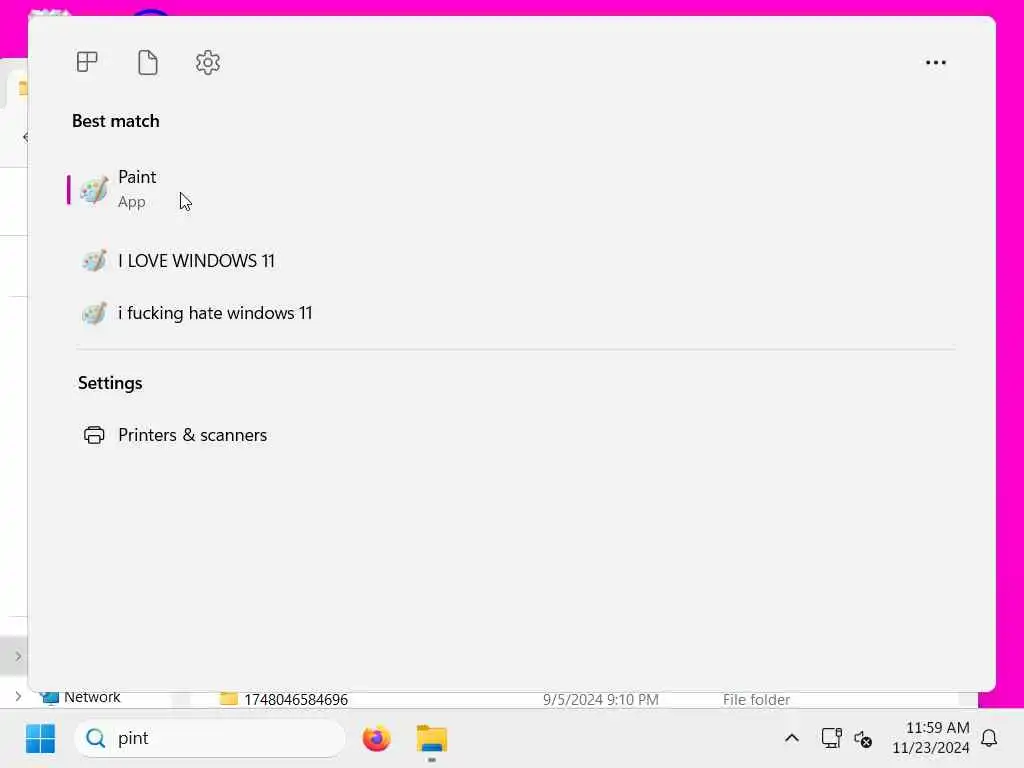The image size is (1024, 768).
Task: Open the Paint app best match
Action: click(x=509, y=189)
